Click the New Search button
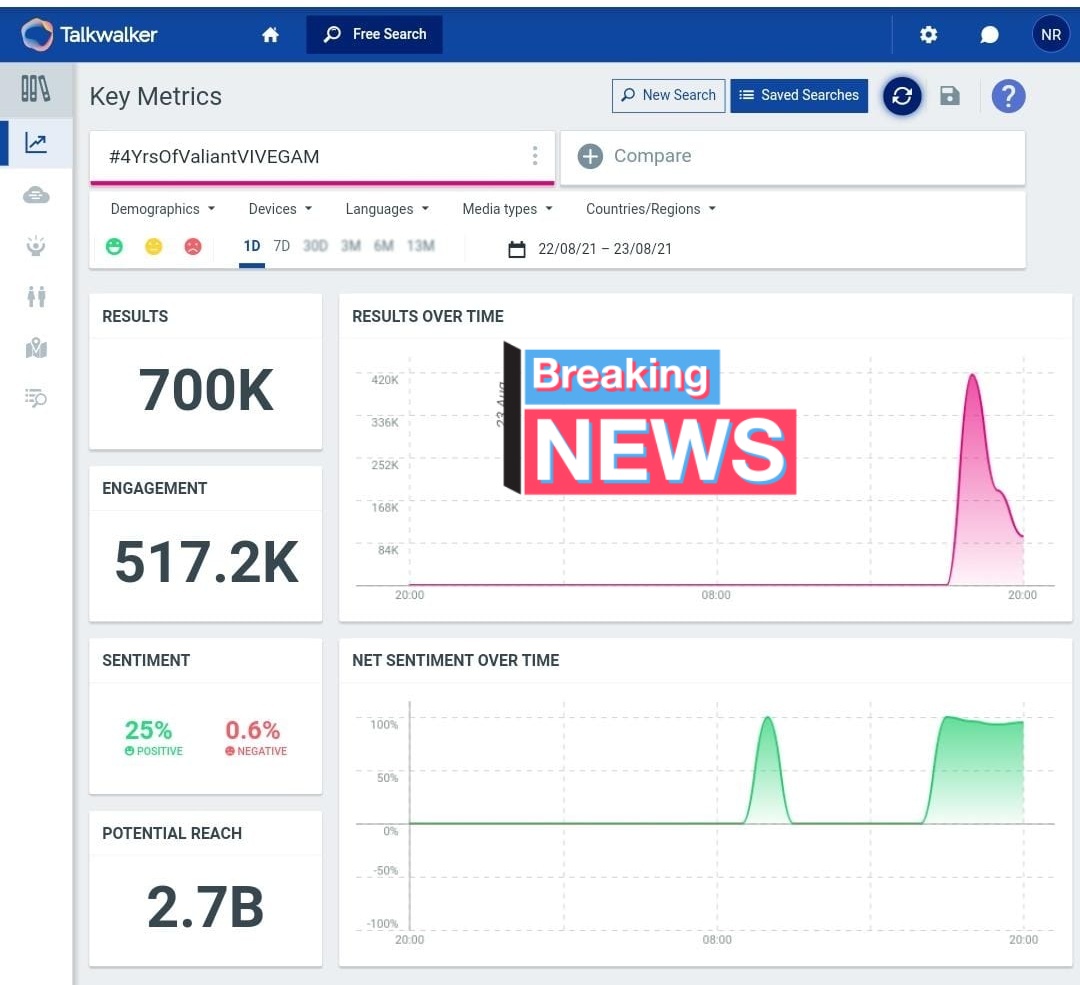1080x985 pixels. coord(668,95)
